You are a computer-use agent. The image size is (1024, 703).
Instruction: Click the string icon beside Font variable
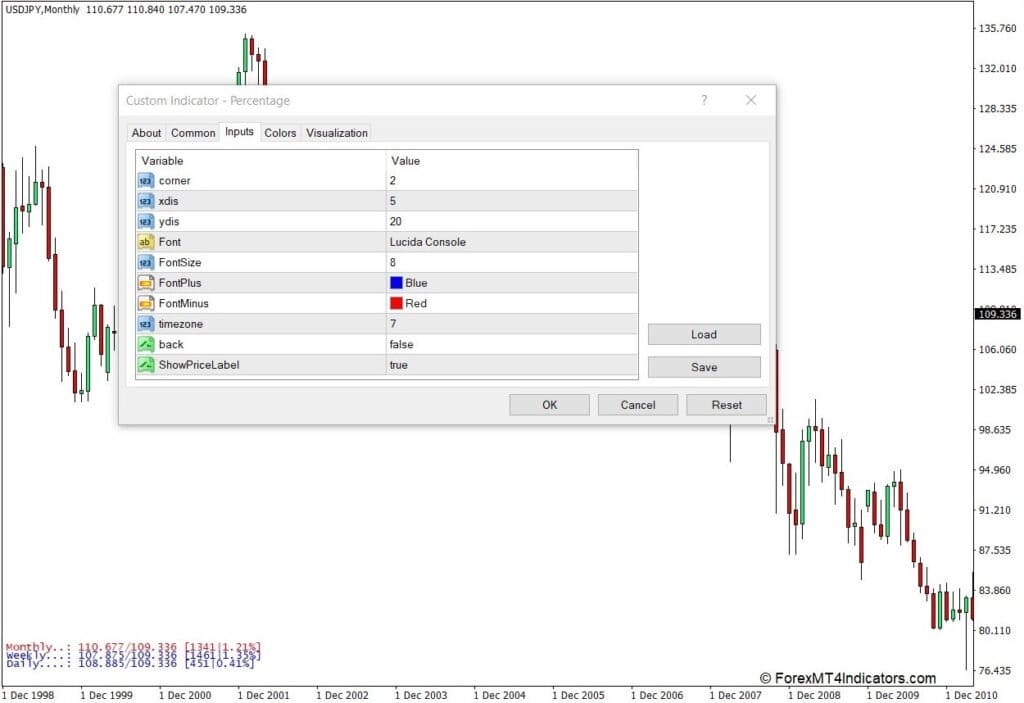(x=146, y=242)
